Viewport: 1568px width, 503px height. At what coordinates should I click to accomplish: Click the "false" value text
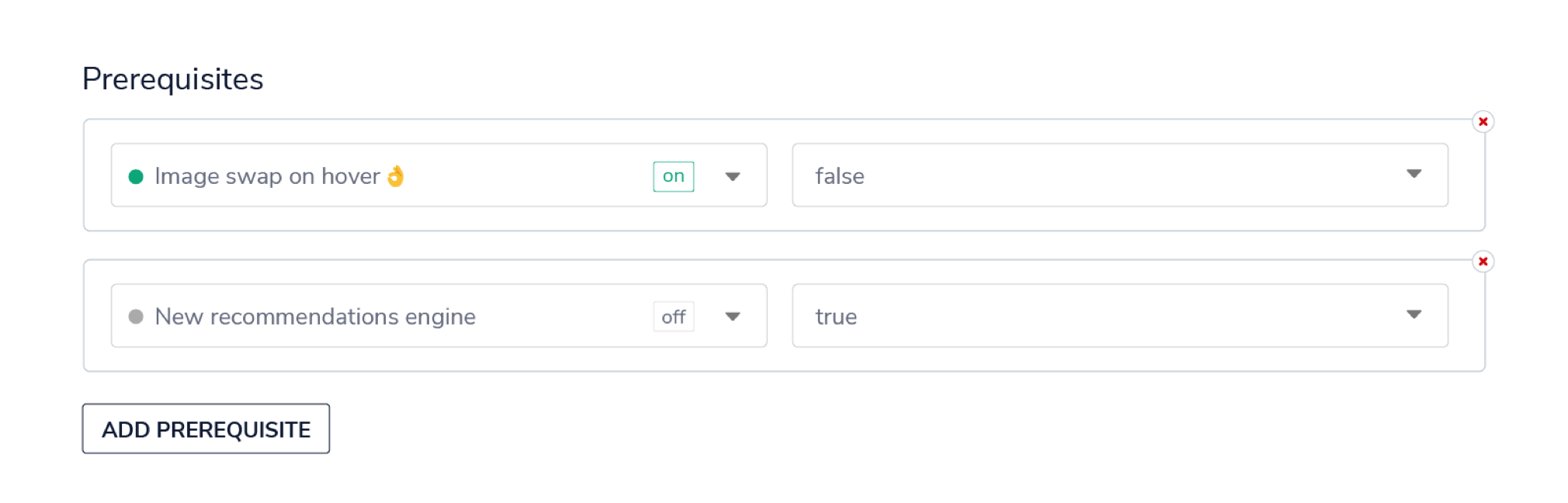pyautogui.click(x=839, y=176)
